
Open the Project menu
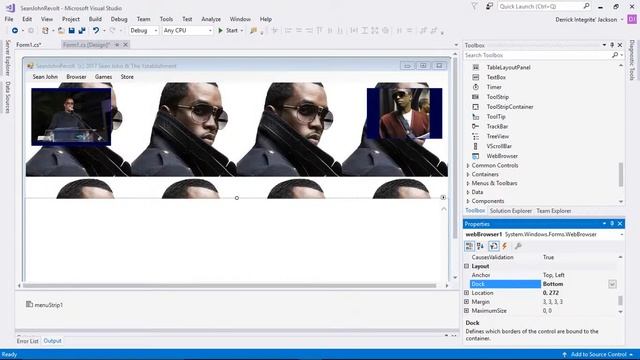[x=71, y=19]
